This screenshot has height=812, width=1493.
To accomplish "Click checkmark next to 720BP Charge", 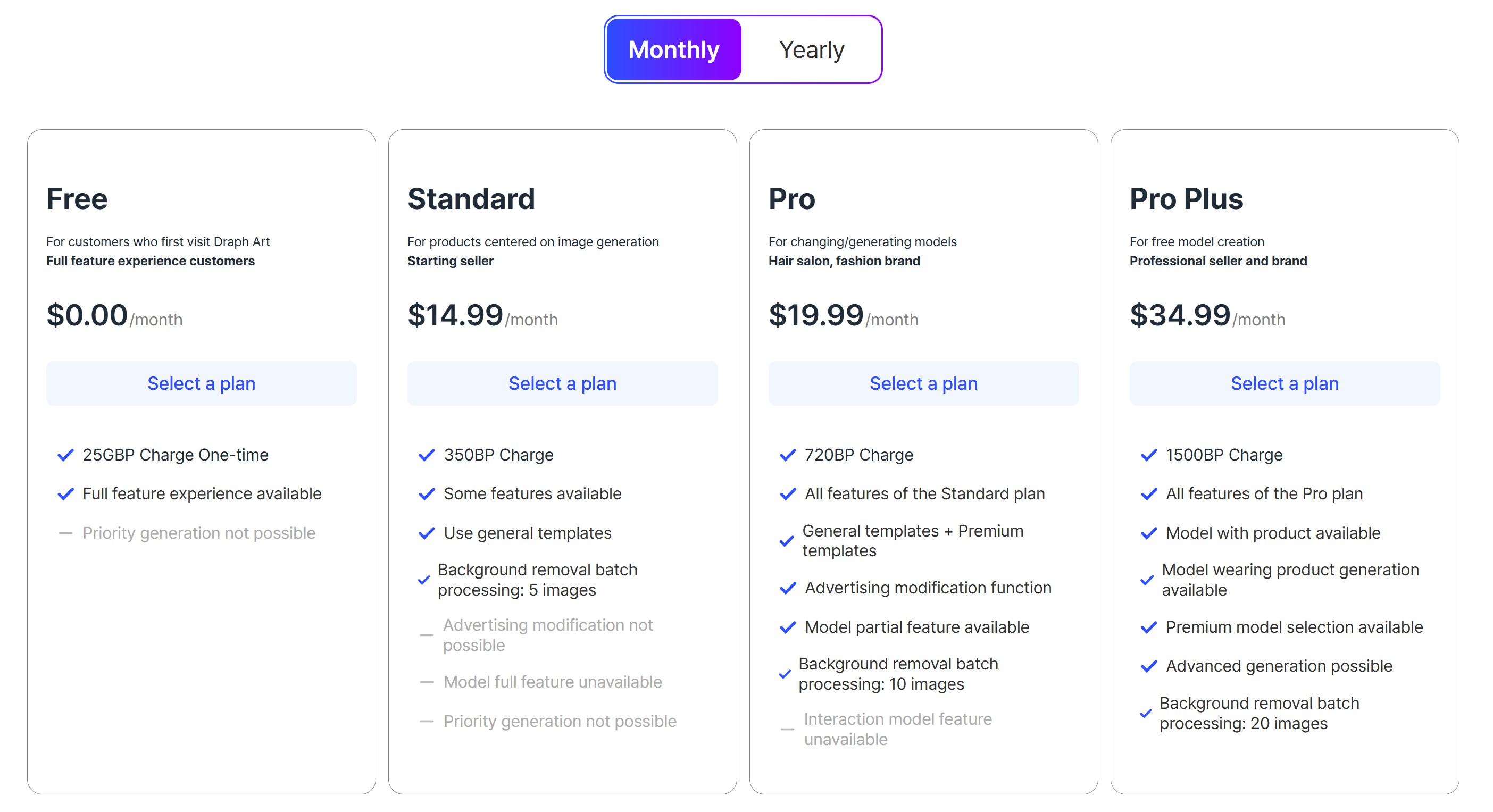I will coord(788,455).
